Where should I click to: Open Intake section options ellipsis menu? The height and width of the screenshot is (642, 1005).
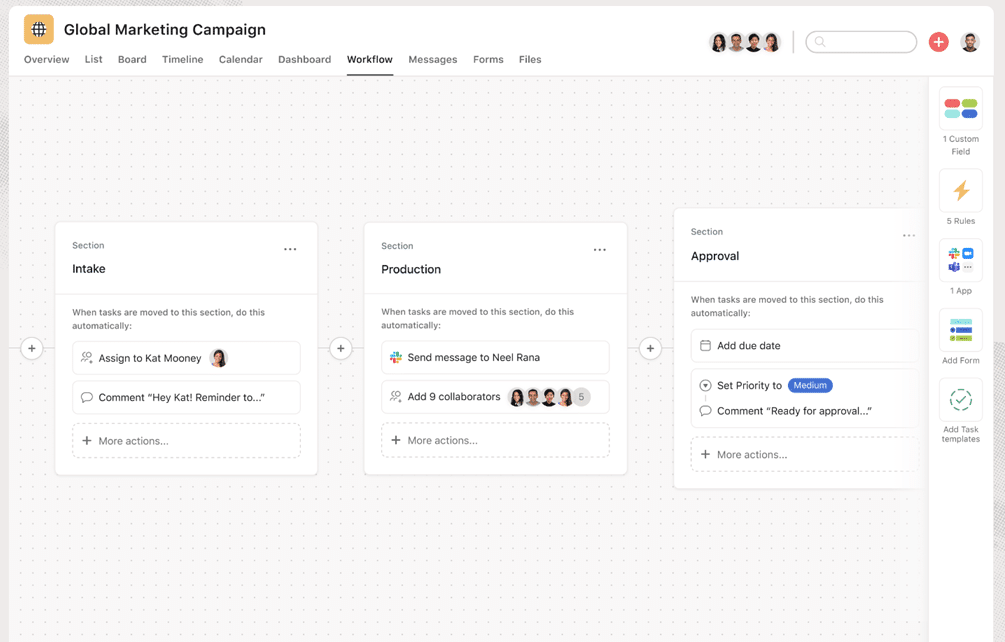pyautogui.click(x=290, y=249)
